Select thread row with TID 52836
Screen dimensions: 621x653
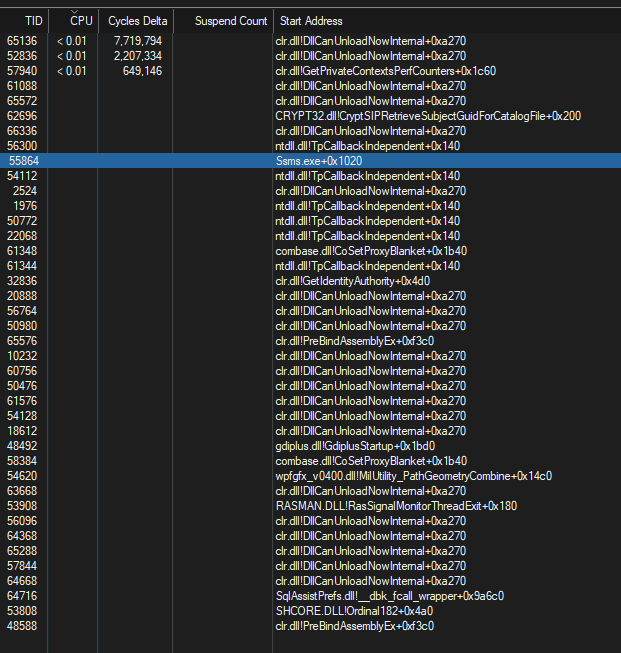[x=310, y=56]
